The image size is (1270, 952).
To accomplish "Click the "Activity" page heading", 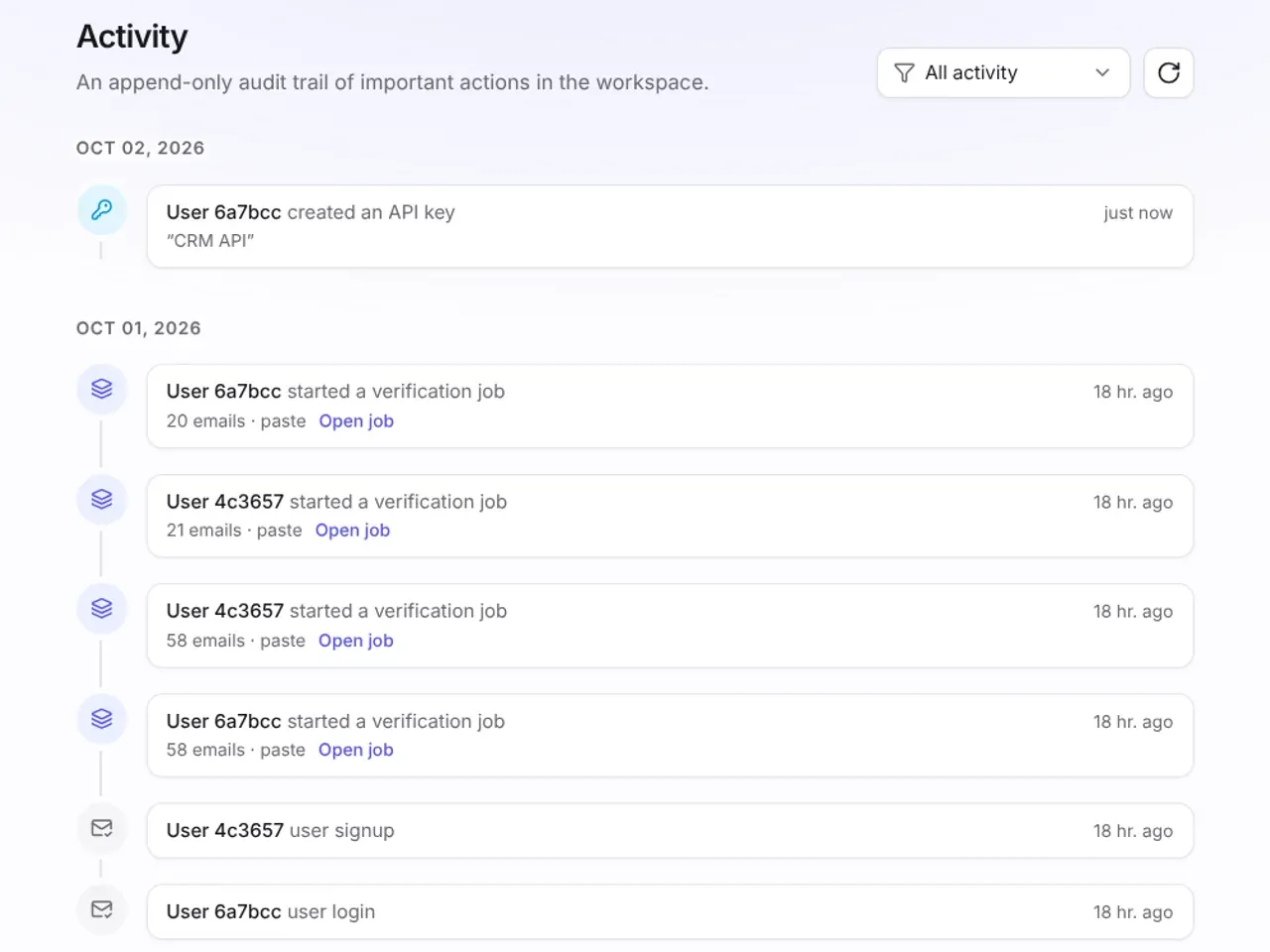I will pos(132,37).
